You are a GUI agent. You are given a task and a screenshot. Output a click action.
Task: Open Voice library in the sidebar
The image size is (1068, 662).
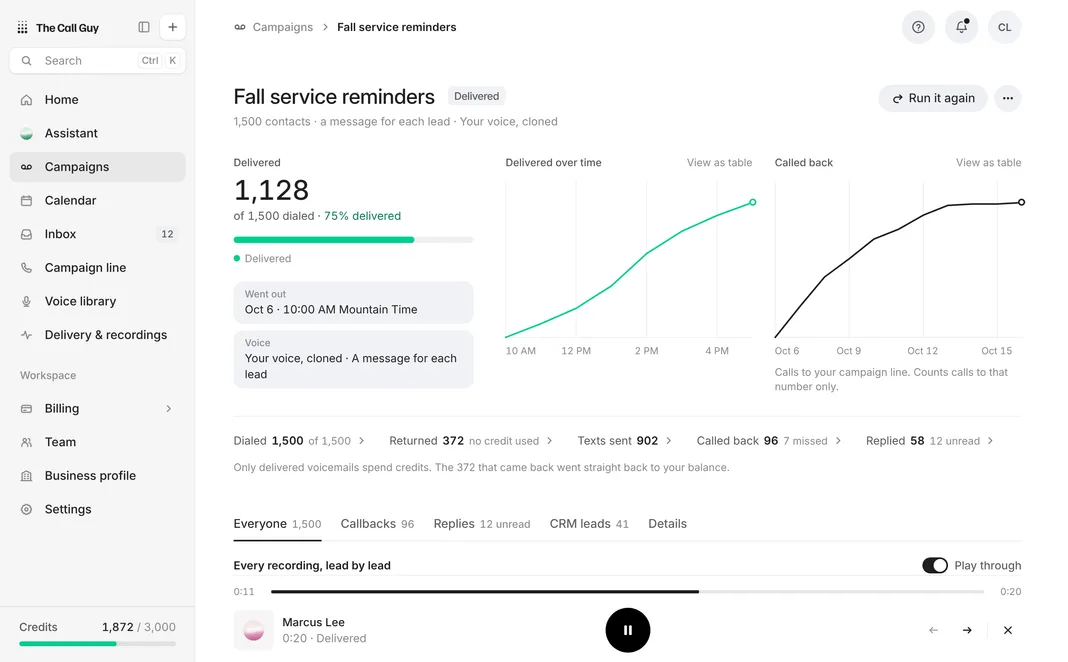(97, 301)
